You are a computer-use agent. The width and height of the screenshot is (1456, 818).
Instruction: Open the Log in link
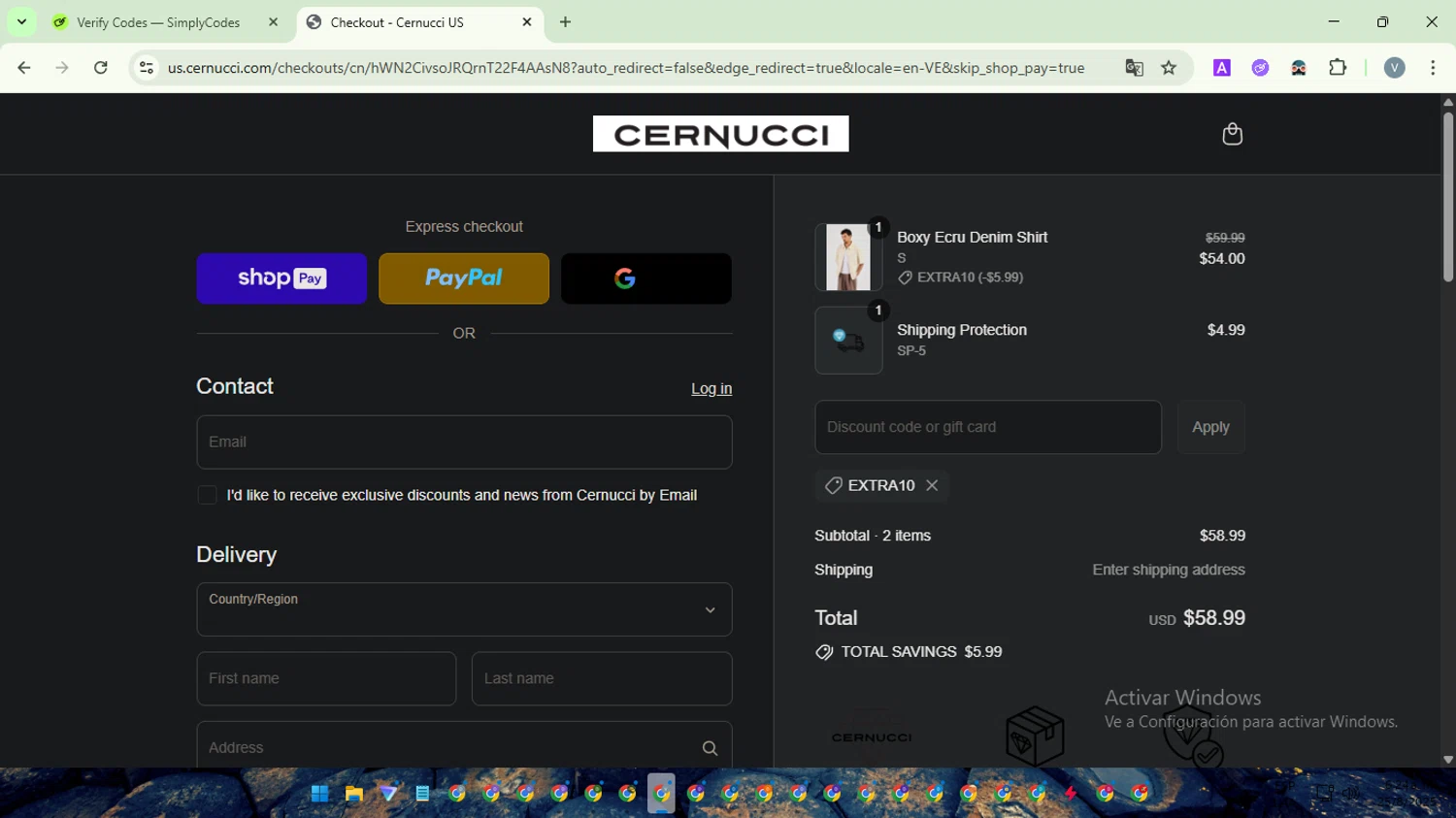(x=711, y=388)
